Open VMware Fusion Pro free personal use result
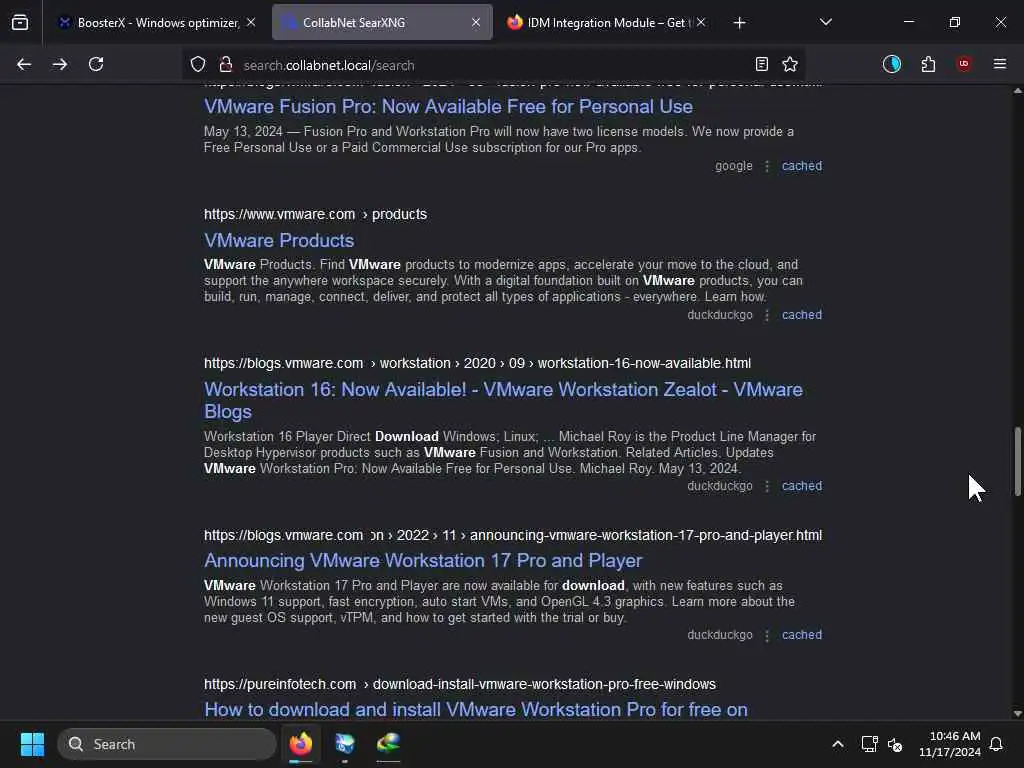The image size is (1024, 768). coord(448,106)
